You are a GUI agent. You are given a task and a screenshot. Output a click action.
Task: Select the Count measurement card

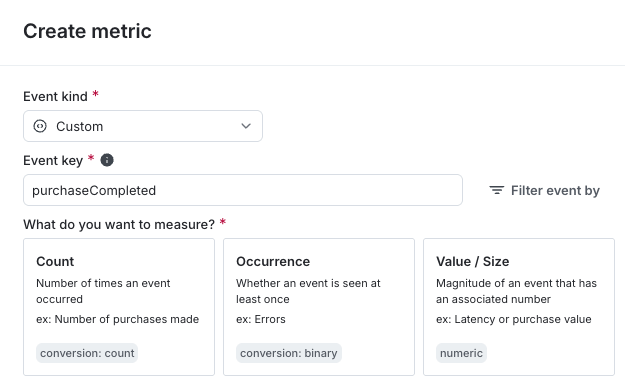tap(119, 307)
